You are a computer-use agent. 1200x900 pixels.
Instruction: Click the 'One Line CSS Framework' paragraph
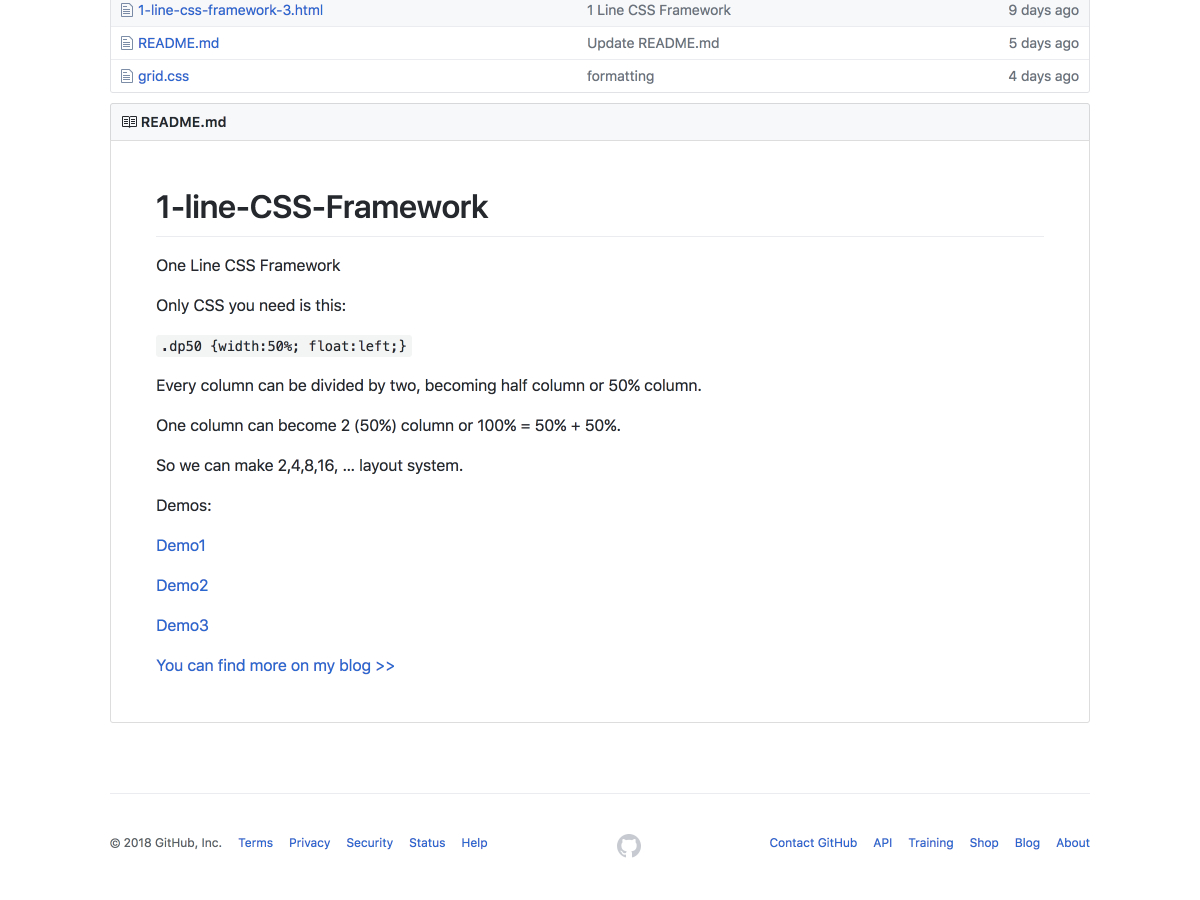(248, 265)
